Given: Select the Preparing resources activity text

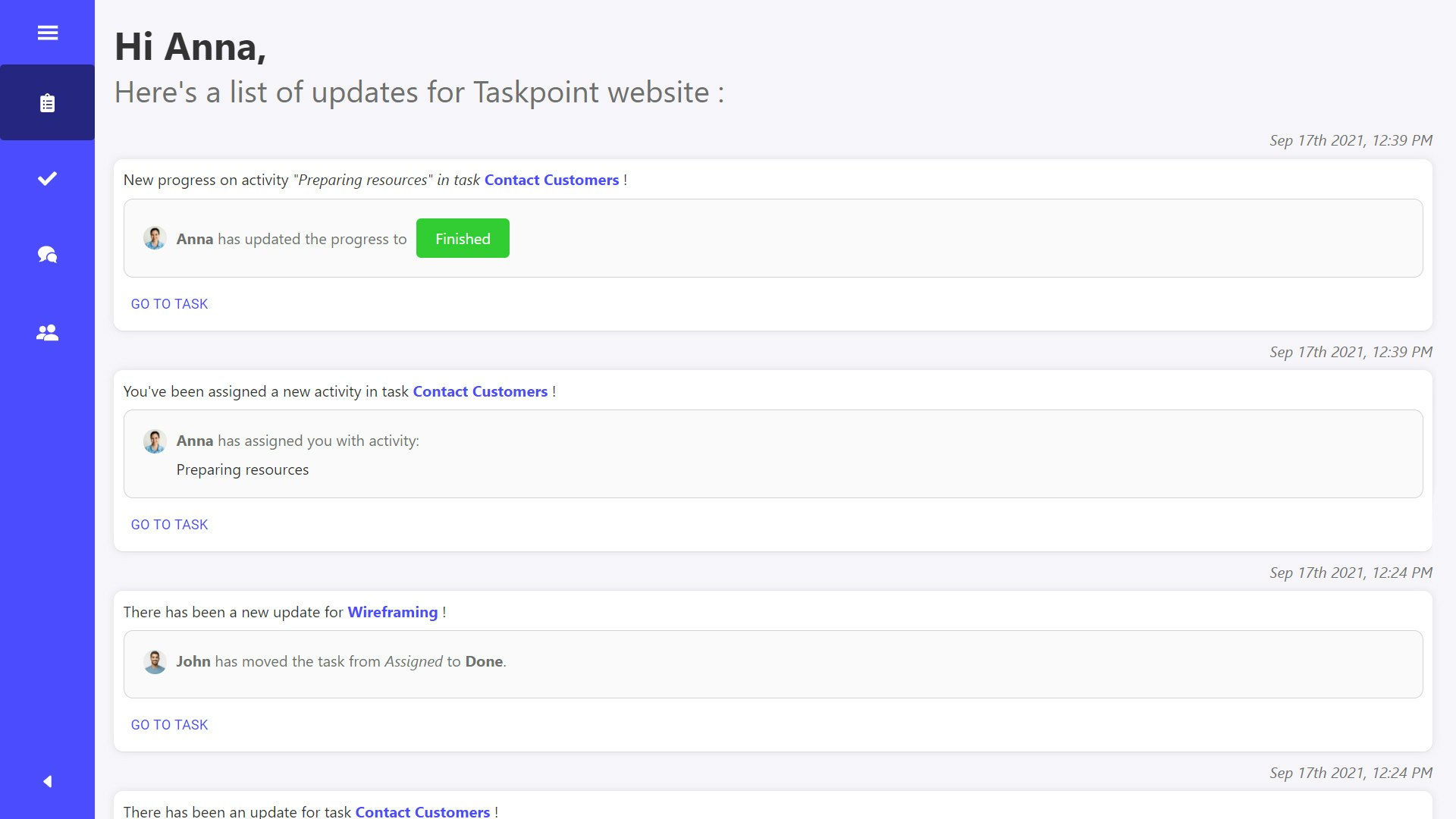Looking at the screenshot, I should point(242,469).
